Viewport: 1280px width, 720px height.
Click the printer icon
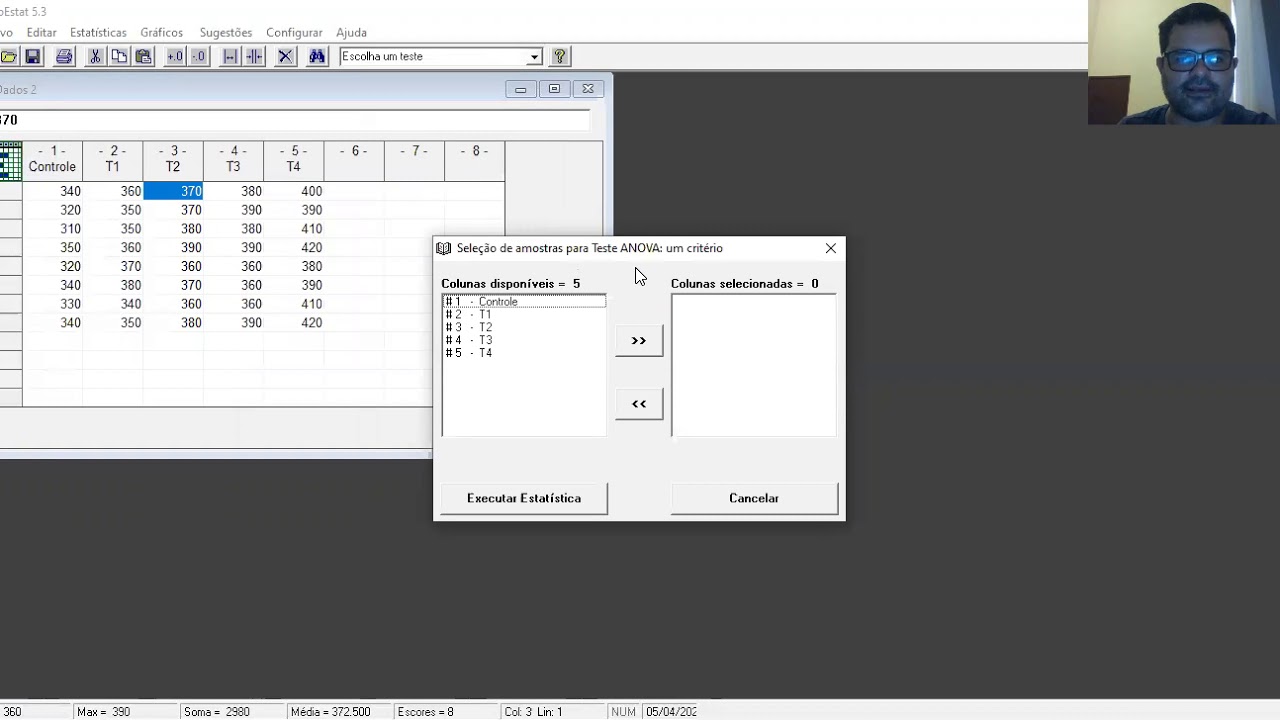[x=64, y=57]
